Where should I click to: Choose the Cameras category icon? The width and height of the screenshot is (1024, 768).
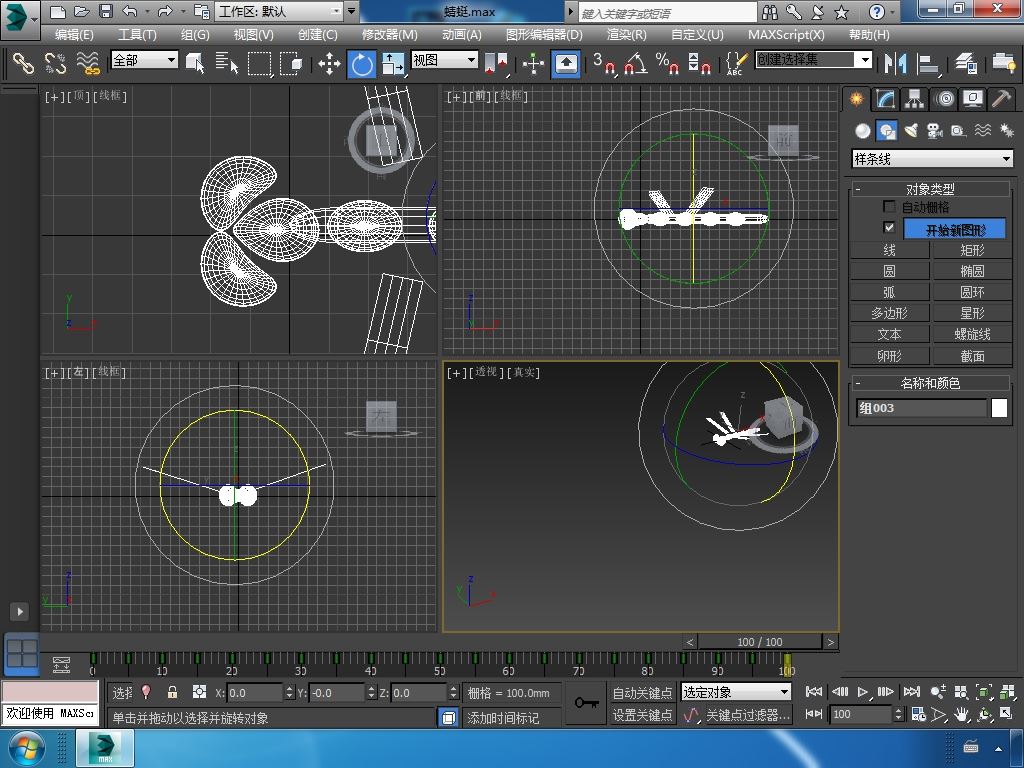(935, 131)
